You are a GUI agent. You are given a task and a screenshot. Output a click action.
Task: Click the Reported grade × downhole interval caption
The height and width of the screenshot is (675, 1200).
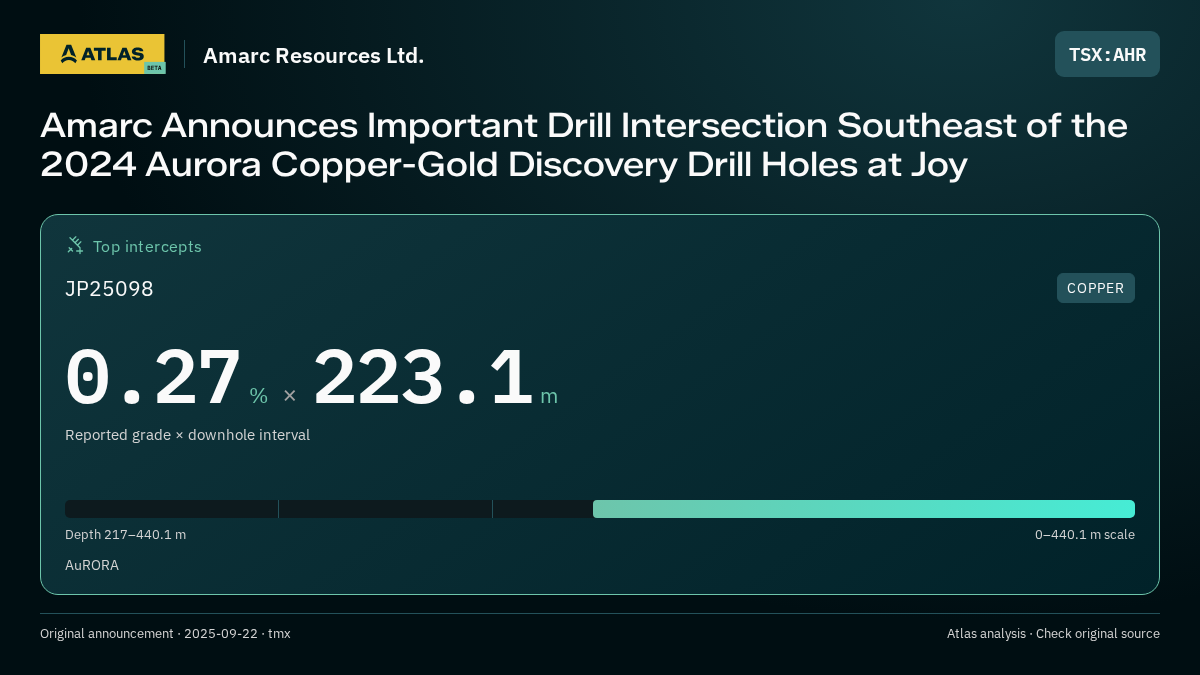(187, 435)
